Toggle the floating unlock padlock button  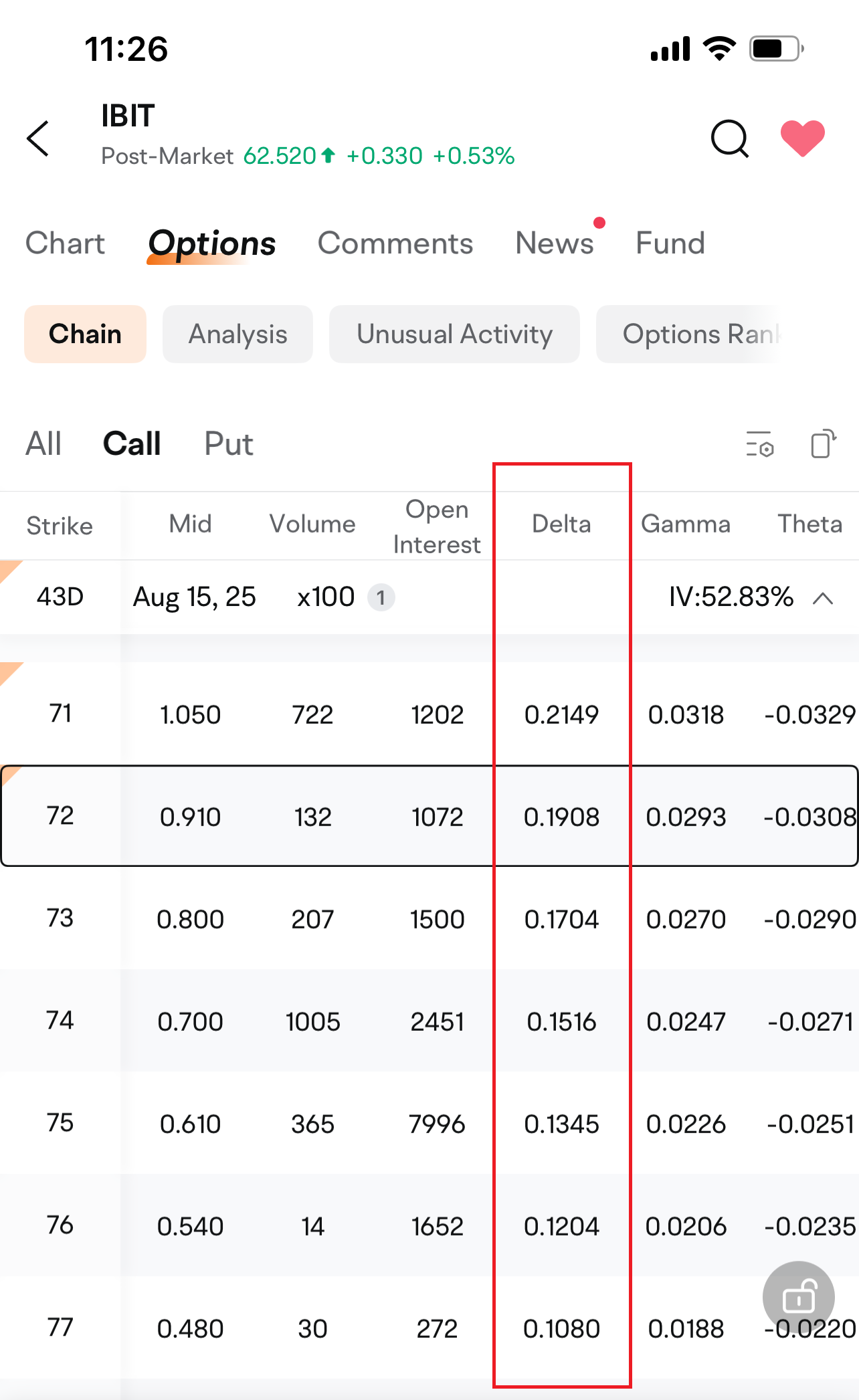[798, 1297]
